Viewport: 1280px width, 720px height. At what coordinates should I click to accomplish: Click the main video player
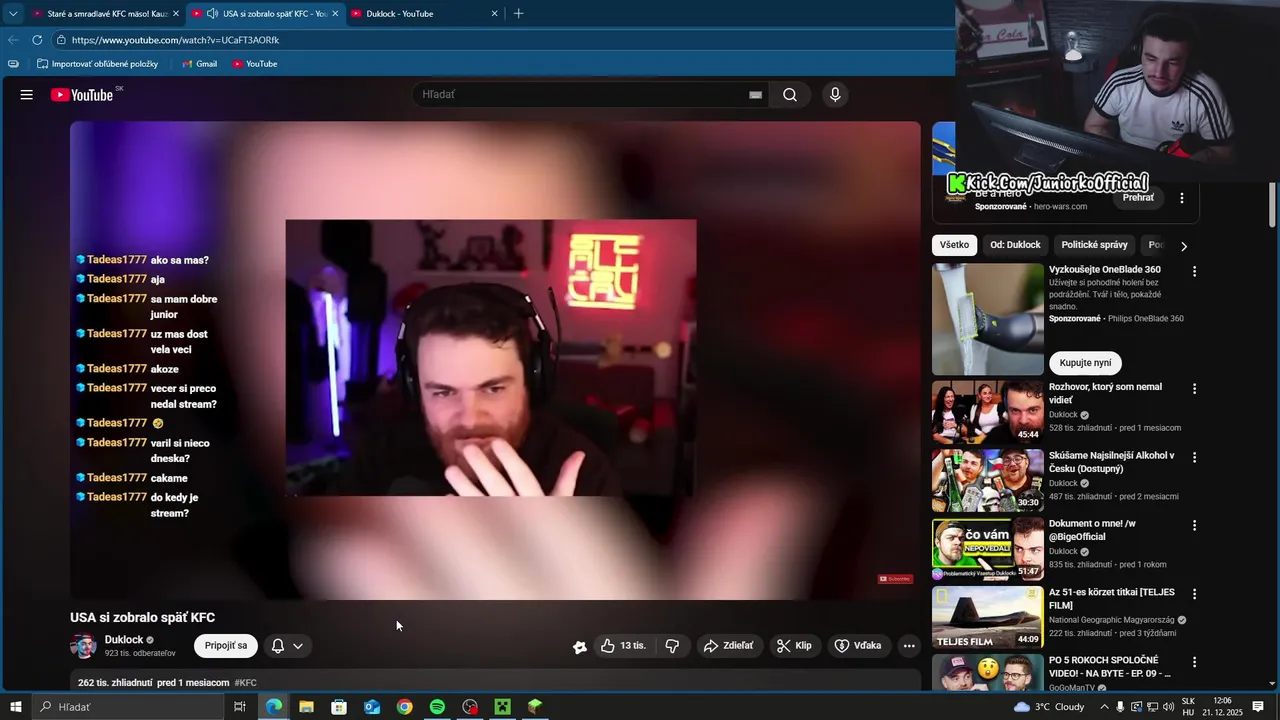pyautogui.click(x=495, y=361)
